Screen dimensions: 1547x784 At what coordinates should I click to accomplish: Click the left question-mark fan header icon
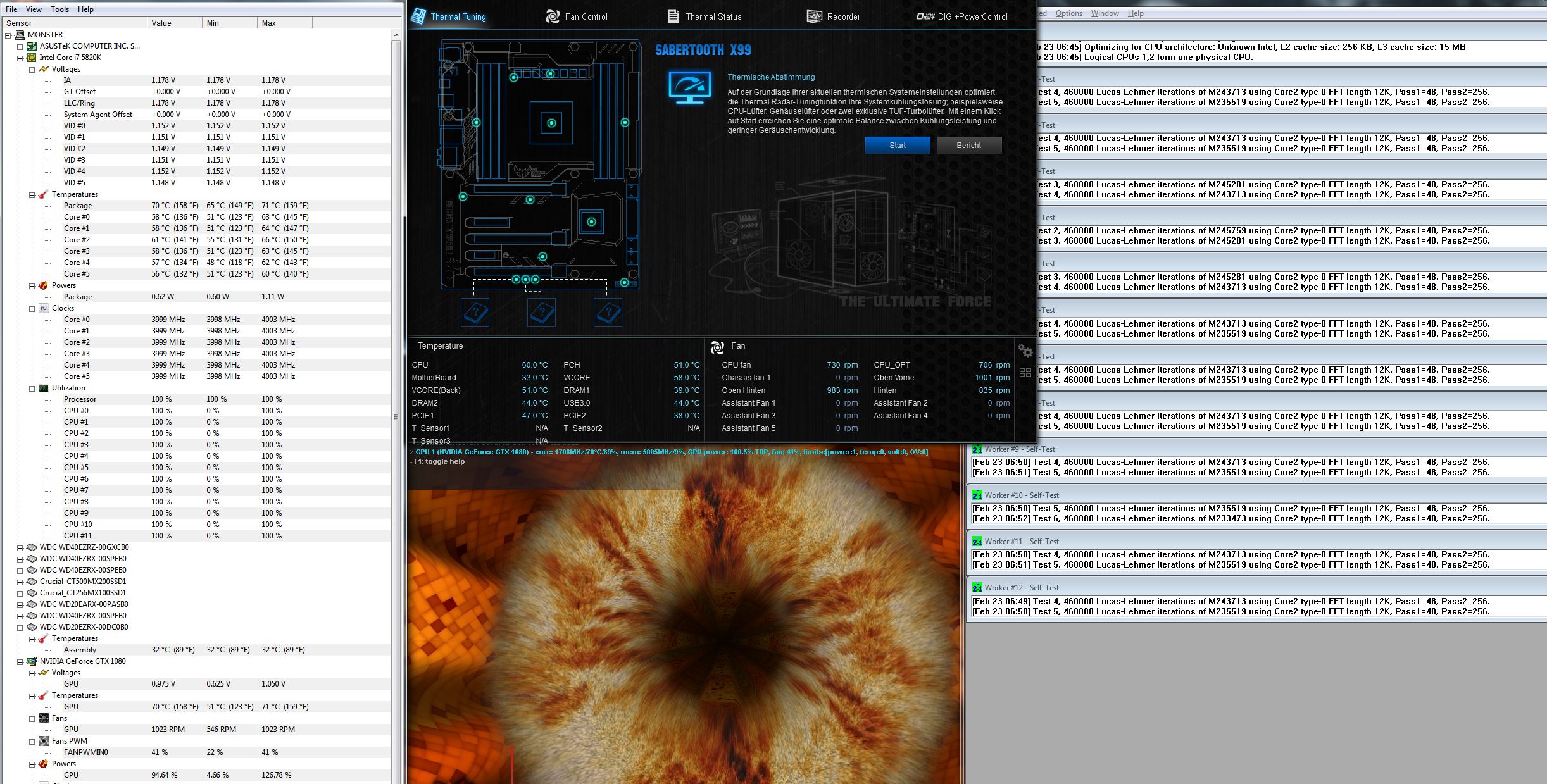[x=475, y=313]
